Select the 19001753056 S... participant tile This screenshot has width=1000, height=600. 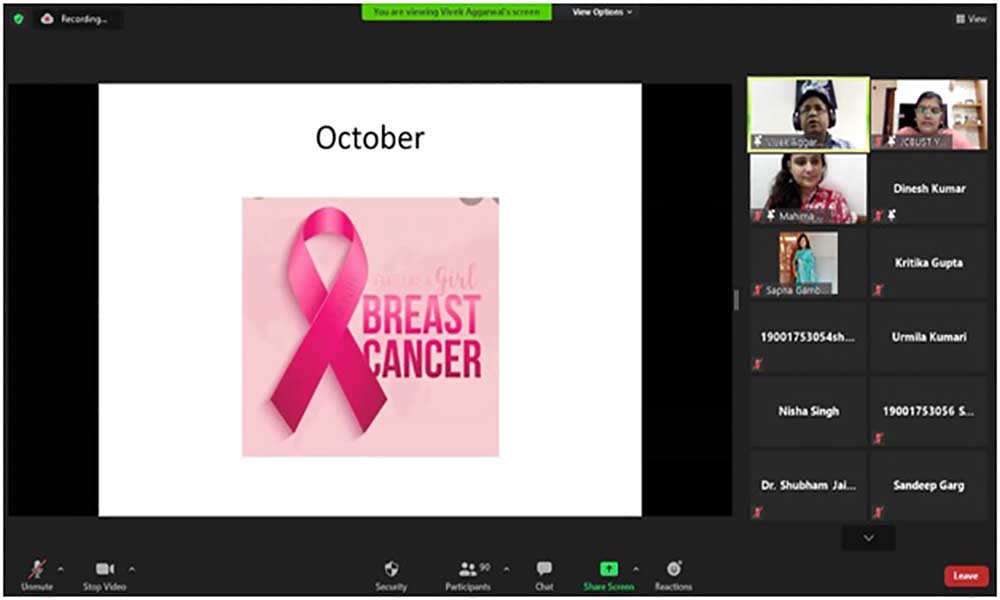(929, 412)
